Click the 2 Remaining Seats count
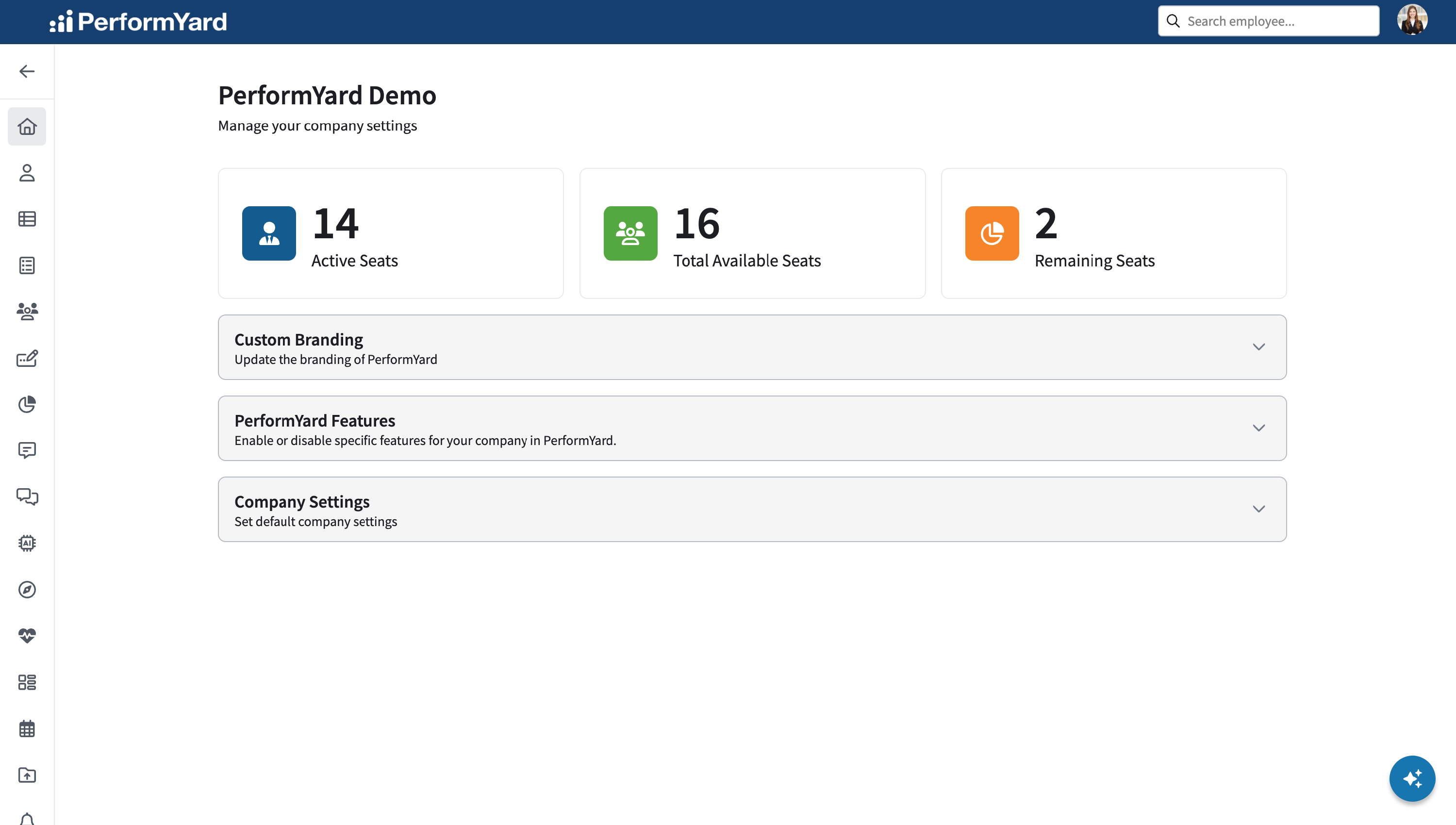1456x825 pixels. [x=1046, y=223]
